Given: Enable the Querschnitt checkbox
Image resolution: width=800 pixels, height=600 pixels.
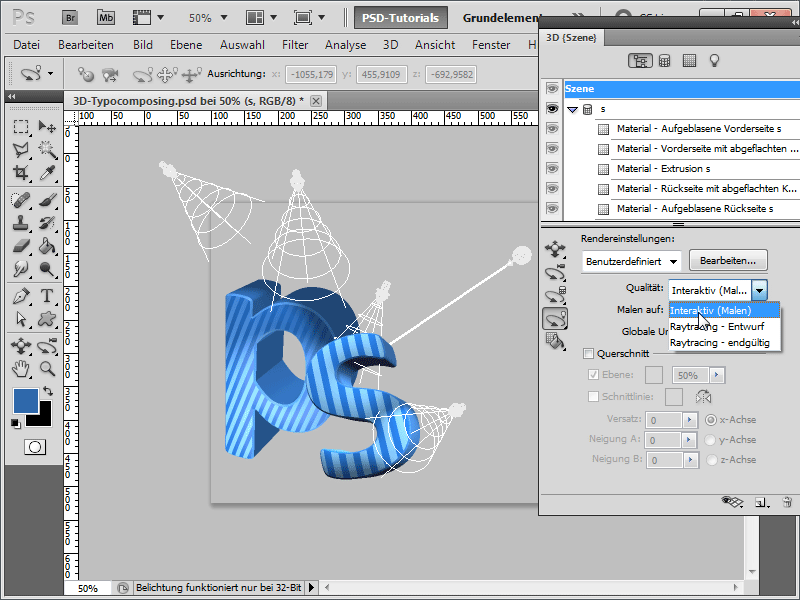Looking at the screenshot, I should (588, 353).
